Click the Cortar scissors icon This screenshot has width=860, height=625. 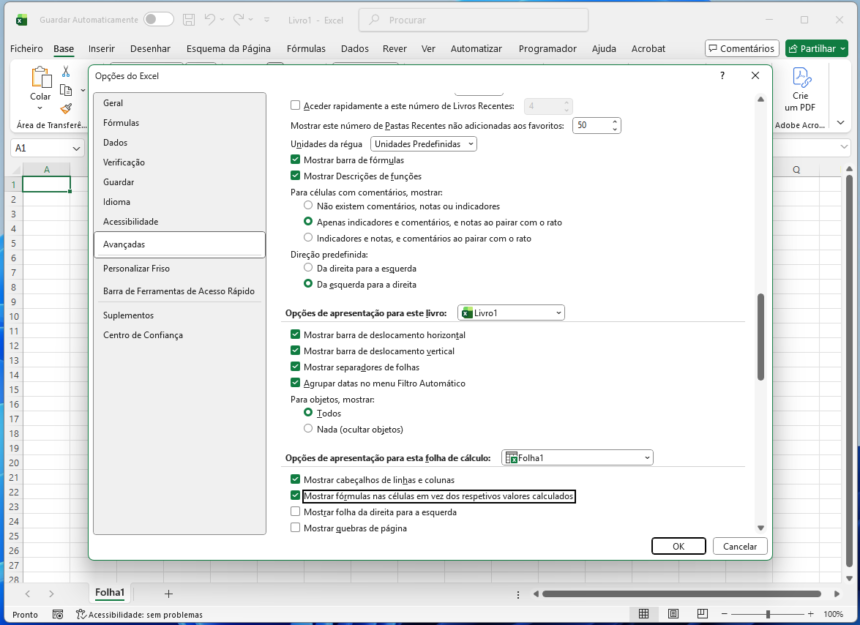[x=66, y=71]
